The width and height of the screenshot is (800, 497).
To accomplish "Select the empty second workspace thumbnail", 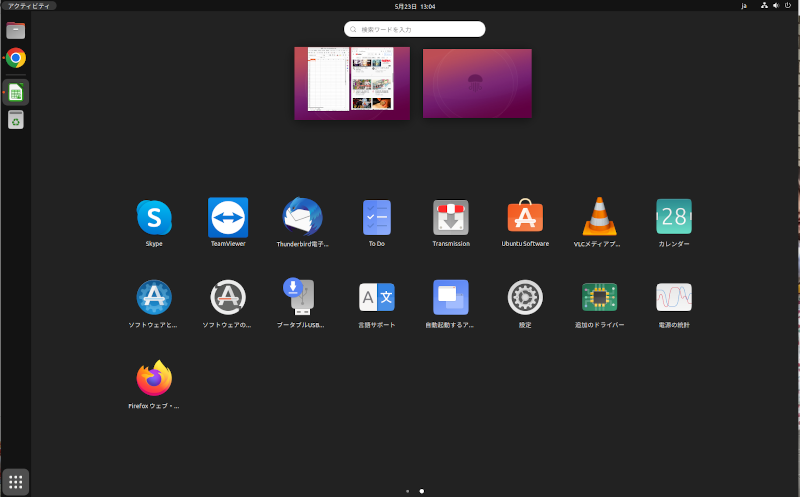I will click(477, 83).
